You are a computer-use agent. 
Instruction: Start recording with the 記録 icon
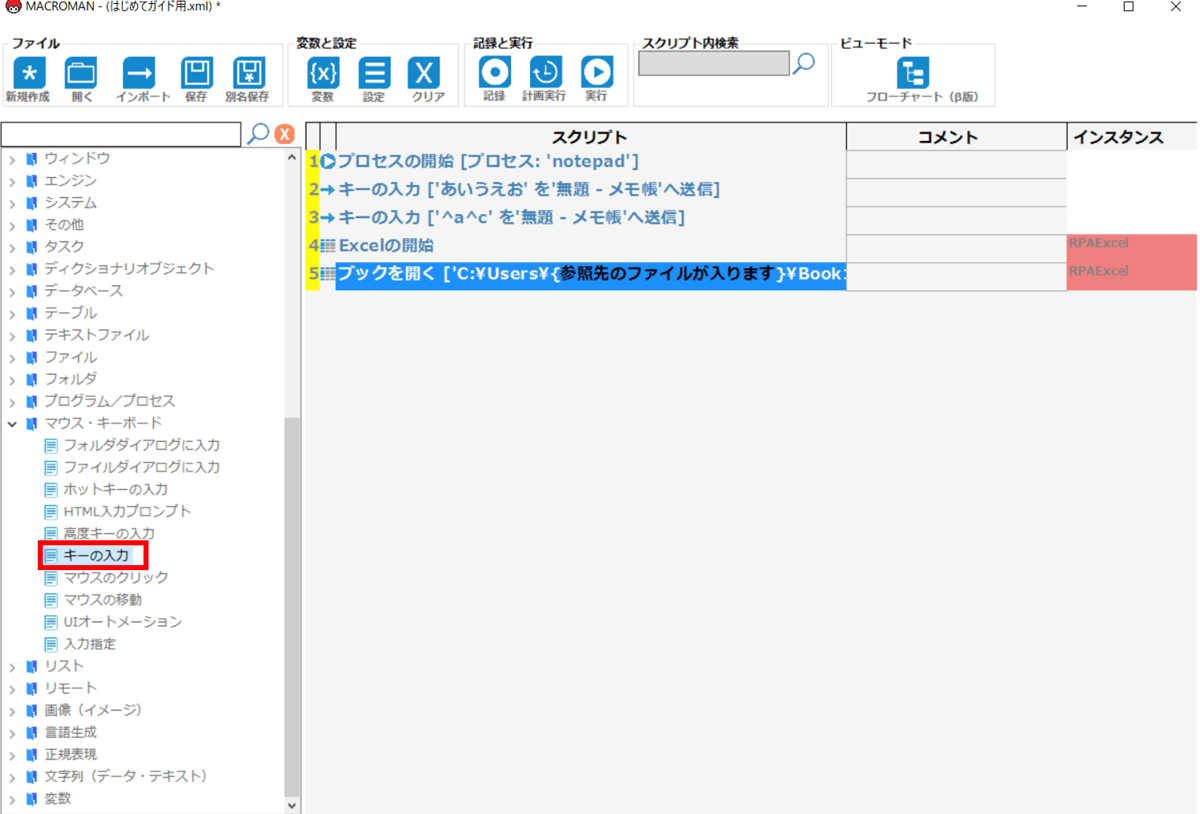[495, 72]
